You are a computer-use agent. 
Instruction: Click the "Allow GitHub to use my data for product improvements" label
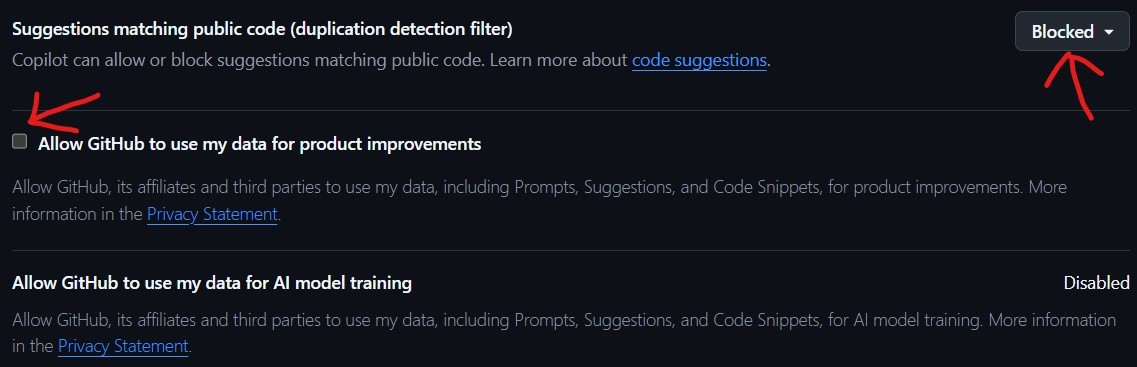260,144
